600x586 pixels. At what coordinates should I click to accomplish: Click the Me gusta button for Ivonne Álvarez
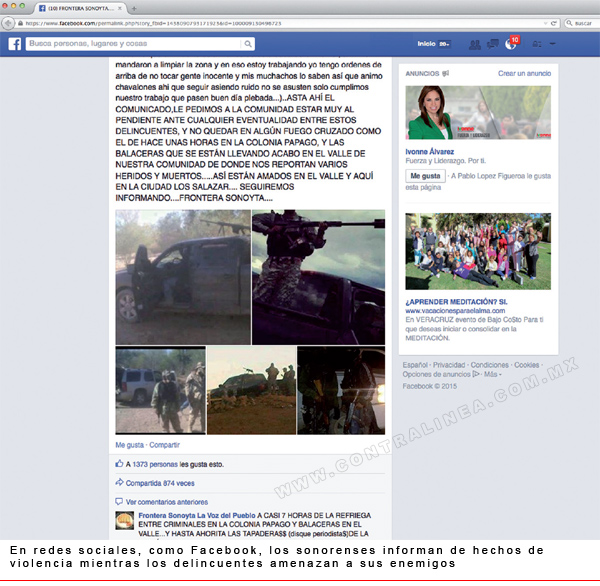pos(425,176)
